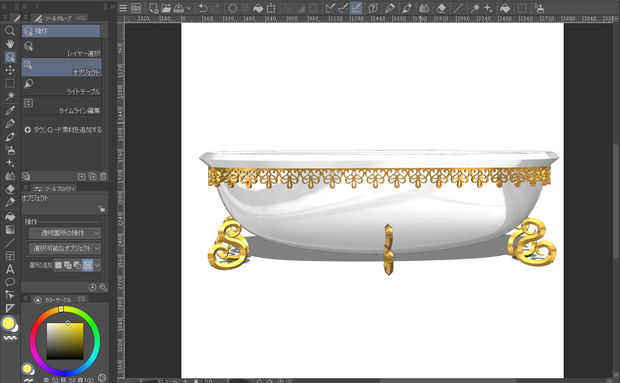Expand the selection-add mode dropdown arrow
This screenshot has width=620, height=383.
(x=97, y=265)
